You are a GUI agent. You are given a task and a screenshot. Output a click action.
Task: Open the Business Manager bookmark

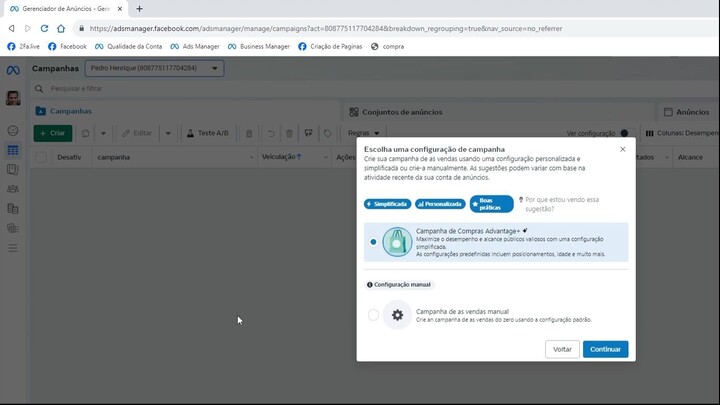click(x=259, y=46)
